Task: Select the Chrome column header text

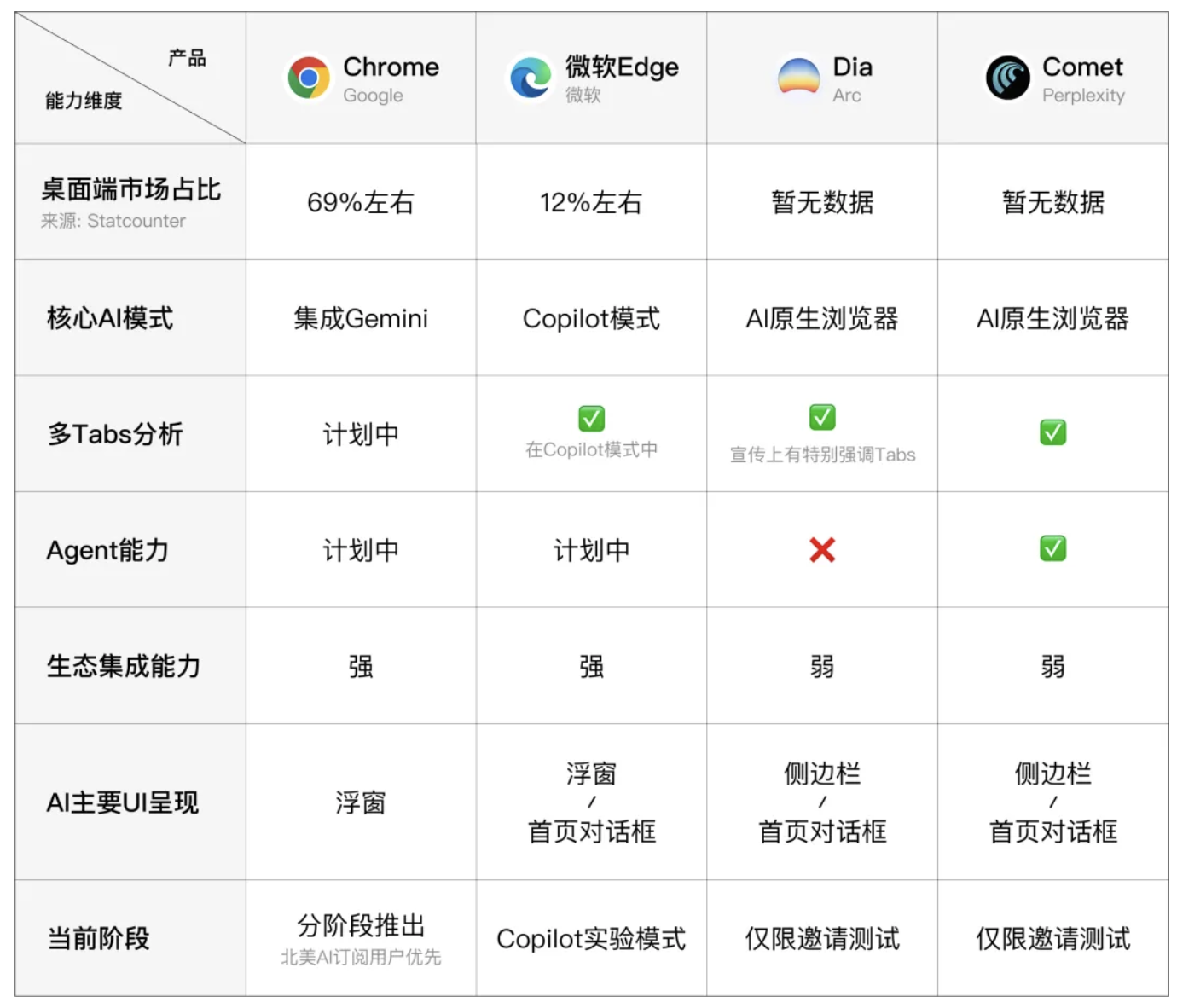Action: [x=391, y=67]
